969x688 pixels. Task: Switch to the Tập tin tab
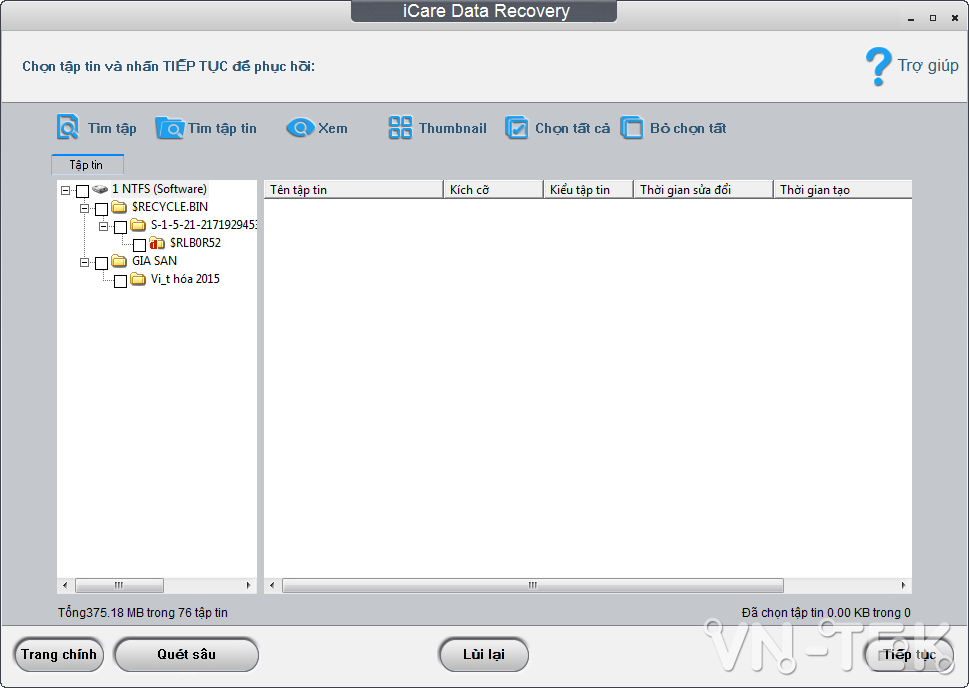pyautogui.click(x=87, y=164)
